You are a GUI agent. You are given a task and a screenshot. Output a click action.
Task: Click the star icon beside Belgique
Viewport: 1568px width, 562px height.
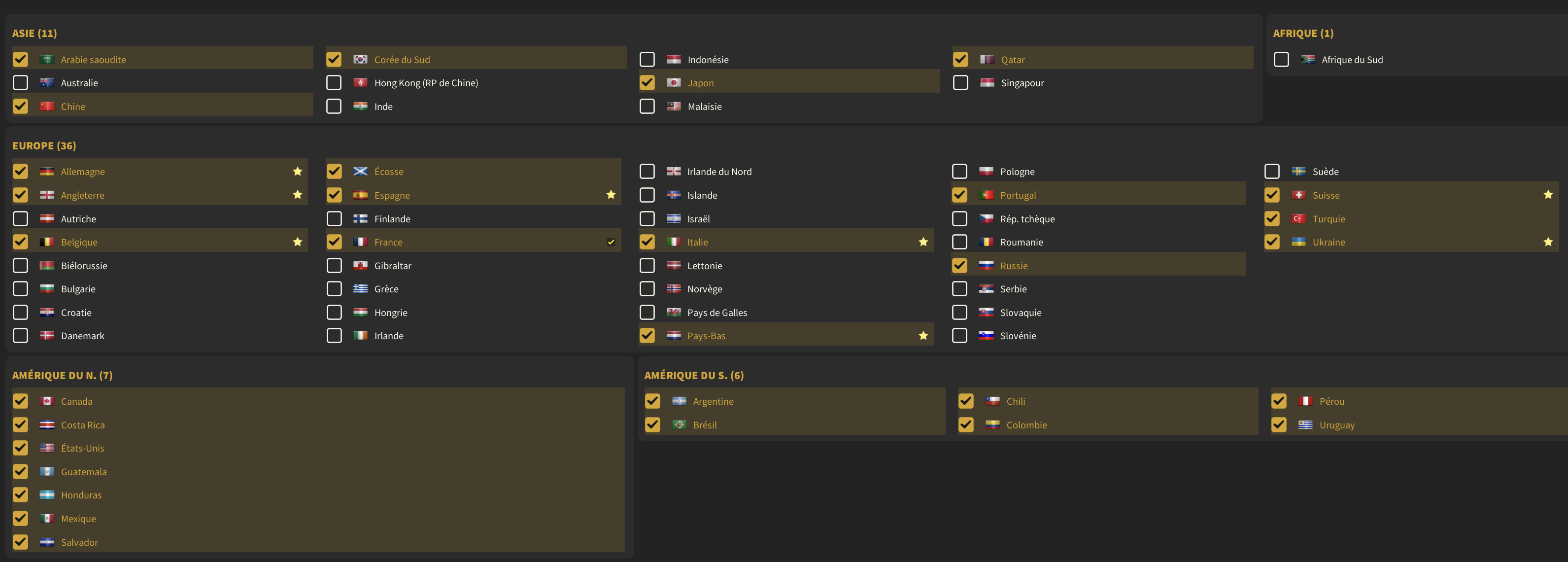coord(298,242)
